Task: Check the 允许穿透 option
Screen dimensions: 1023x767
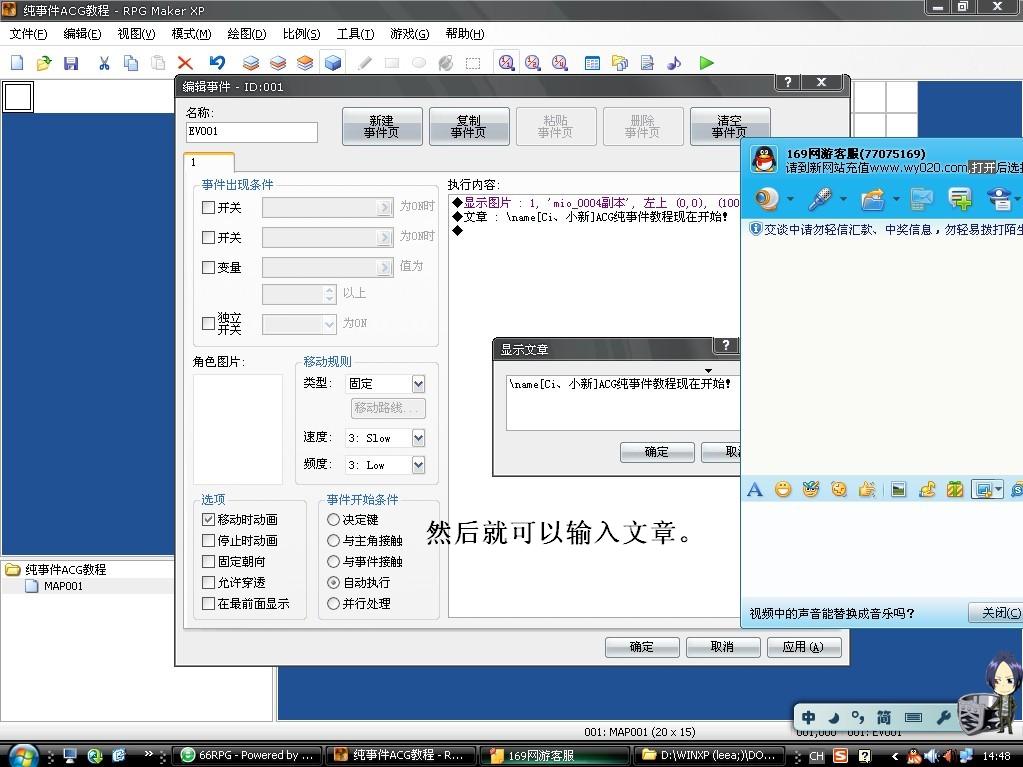Action: tap(208, 582)
